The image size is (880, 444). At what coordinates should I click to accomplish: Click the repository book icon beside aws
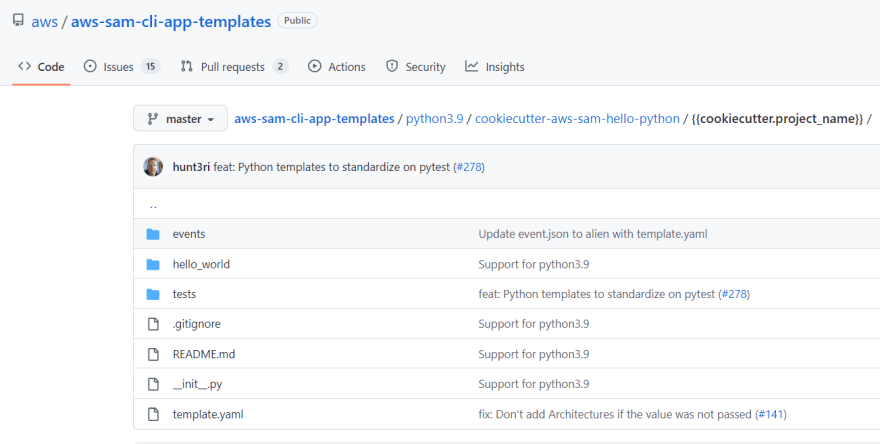click(19, 21)
